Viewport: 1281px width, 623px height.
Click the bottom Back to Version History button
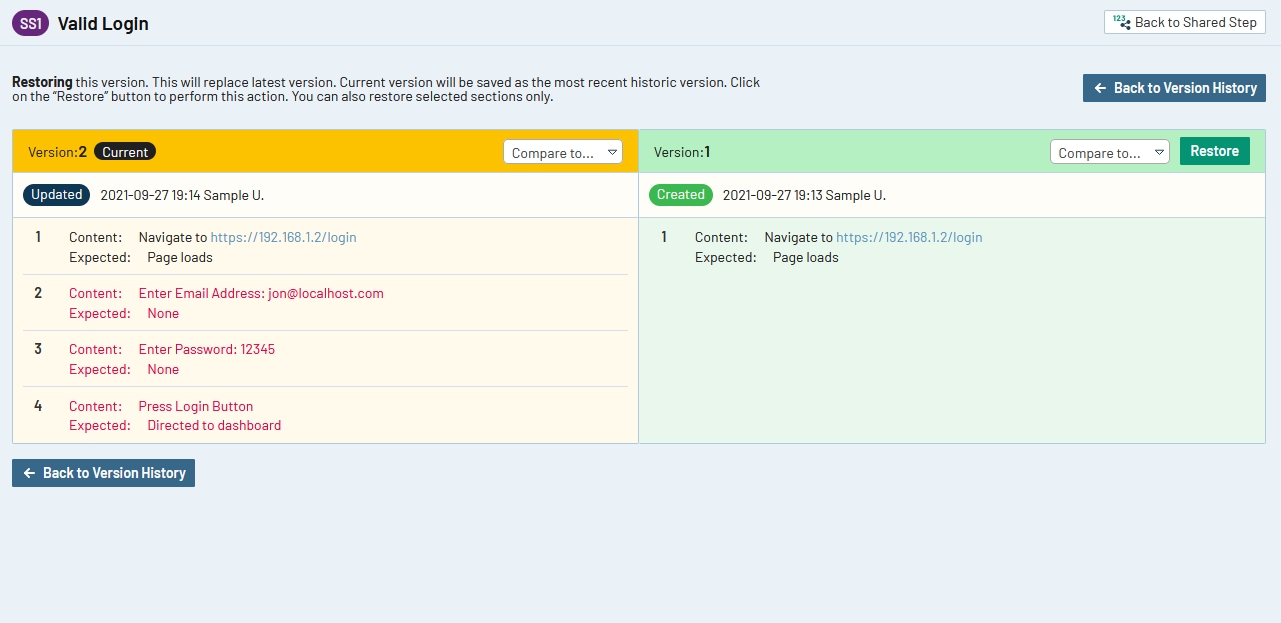103,473
